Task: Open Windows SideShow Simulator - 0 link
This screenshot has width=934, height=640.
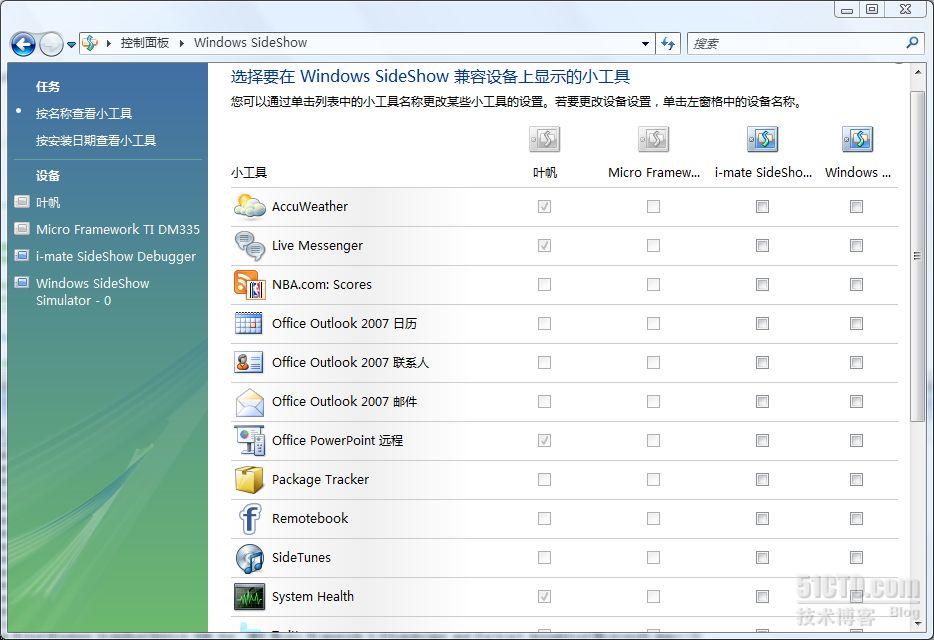Action: coord(92,291)
